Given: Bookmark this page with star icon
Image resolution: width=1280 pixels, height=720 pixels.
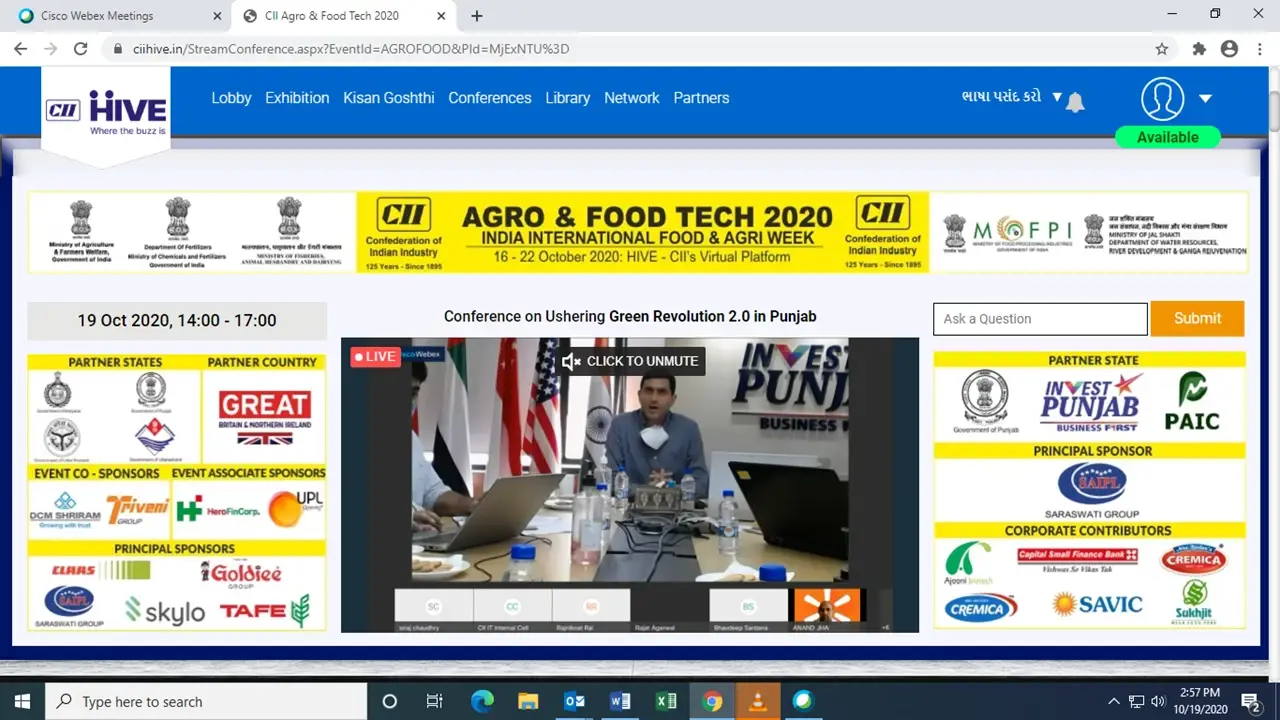Looking at the screenshot, I should [1161, 49].
